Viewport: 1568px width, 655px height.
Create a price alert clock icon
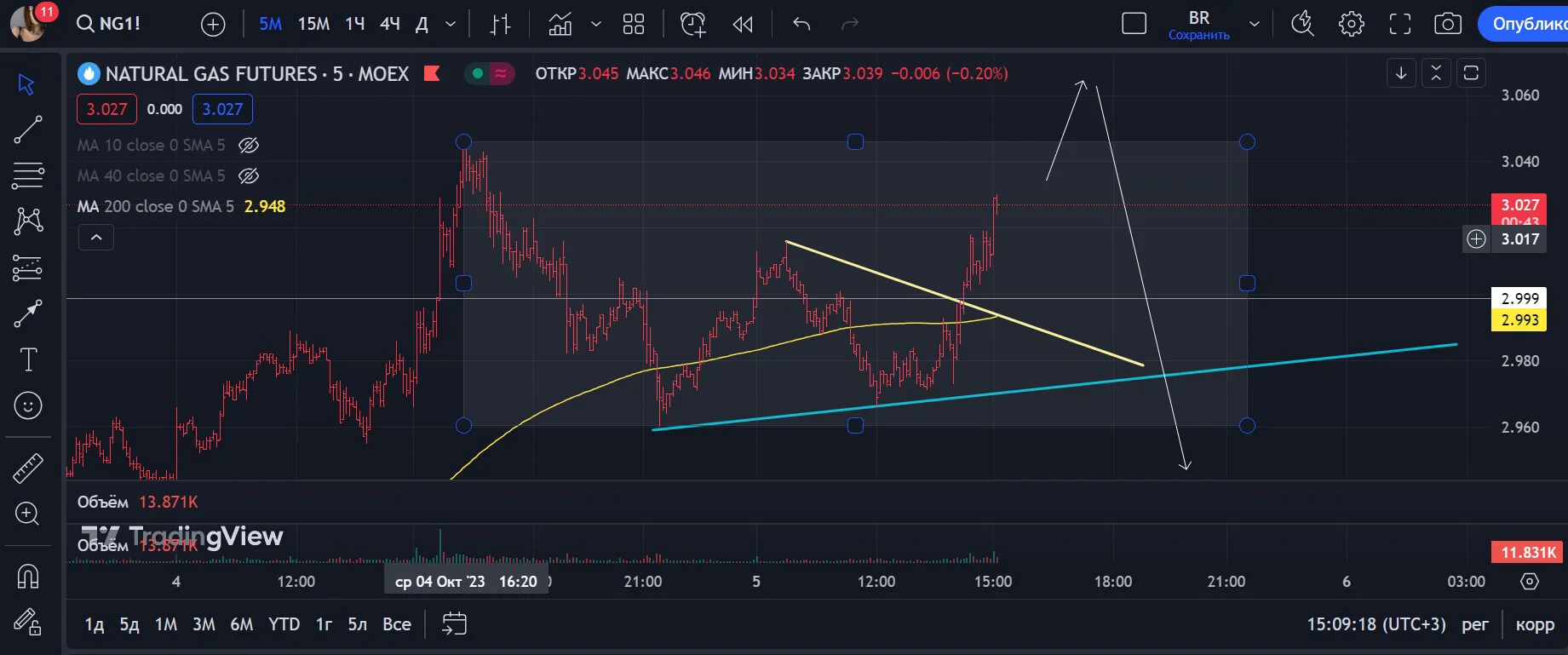693,25
